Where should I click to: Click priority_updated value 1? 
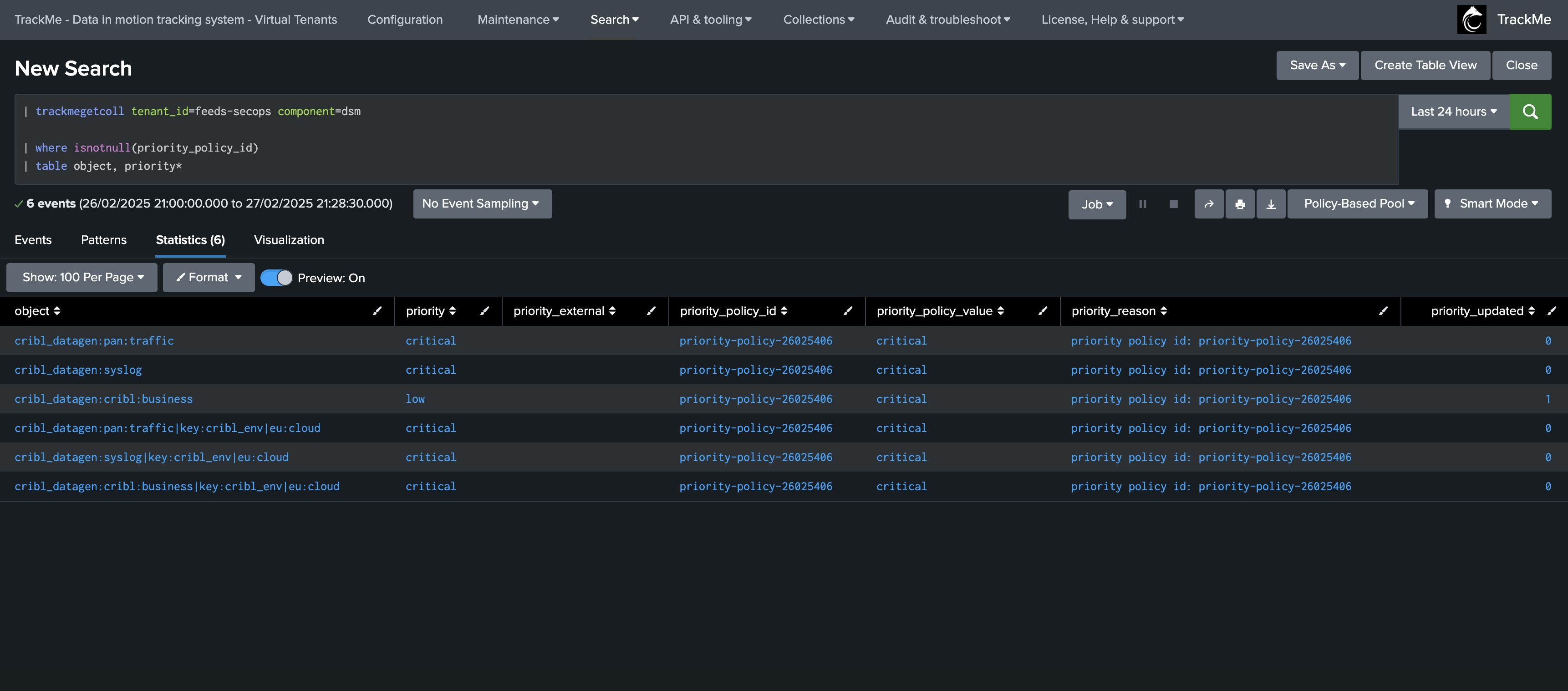[x=1548, y=399]
